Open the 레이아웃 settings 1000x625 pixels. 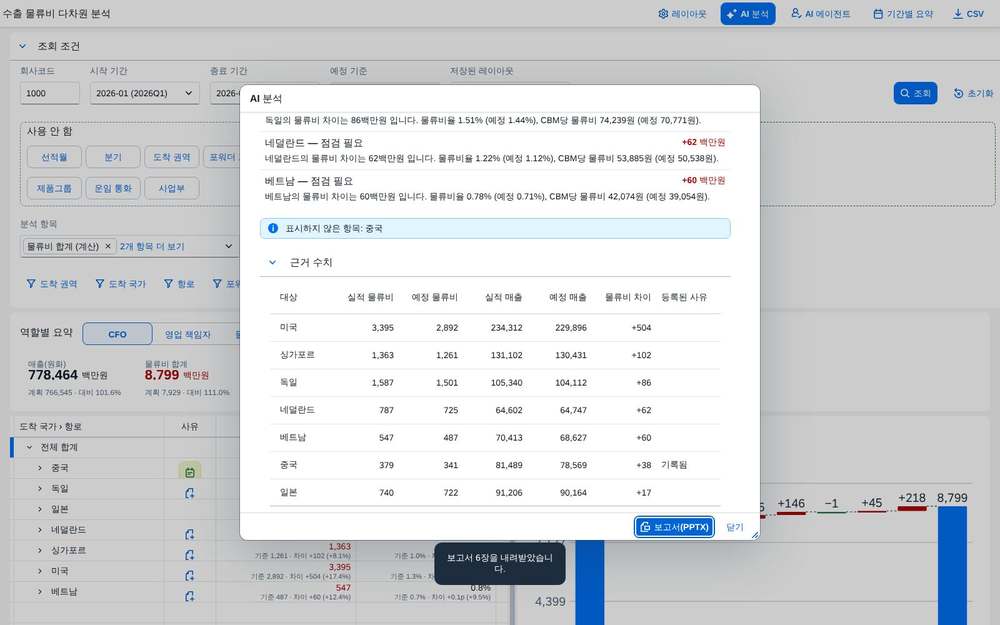682,13
